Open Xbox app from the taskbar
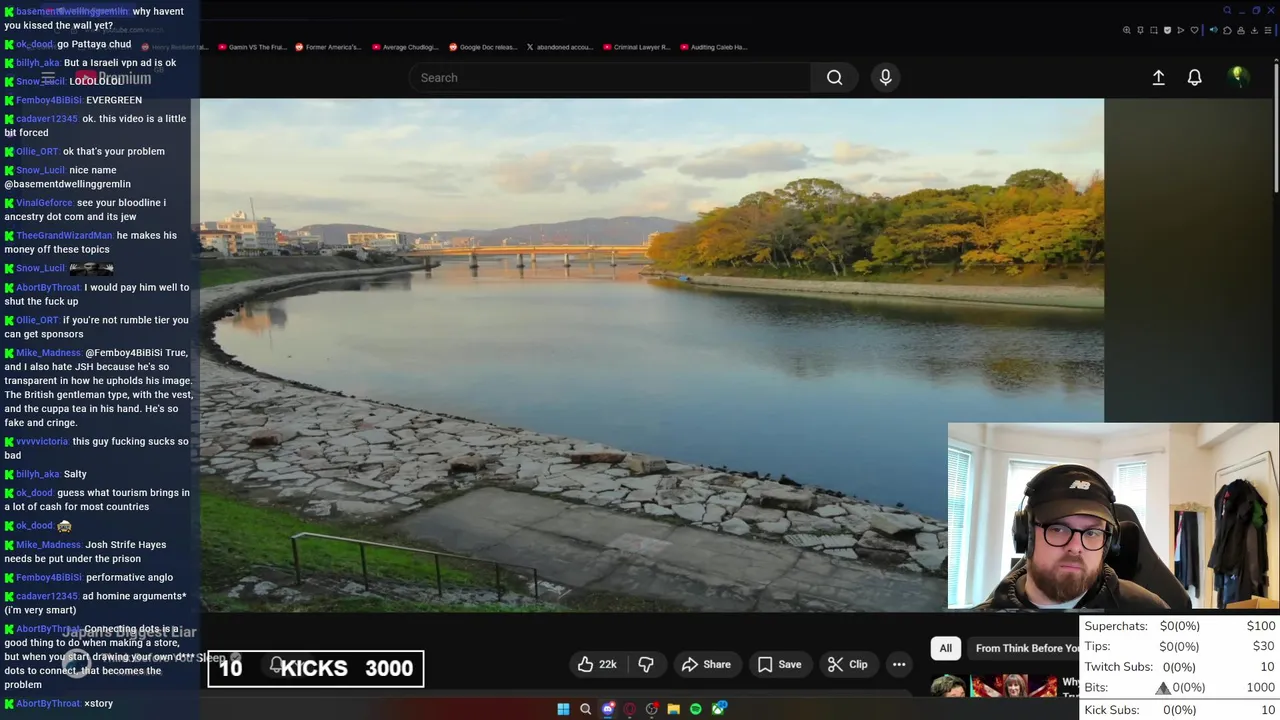 click(x=718, y=709)
